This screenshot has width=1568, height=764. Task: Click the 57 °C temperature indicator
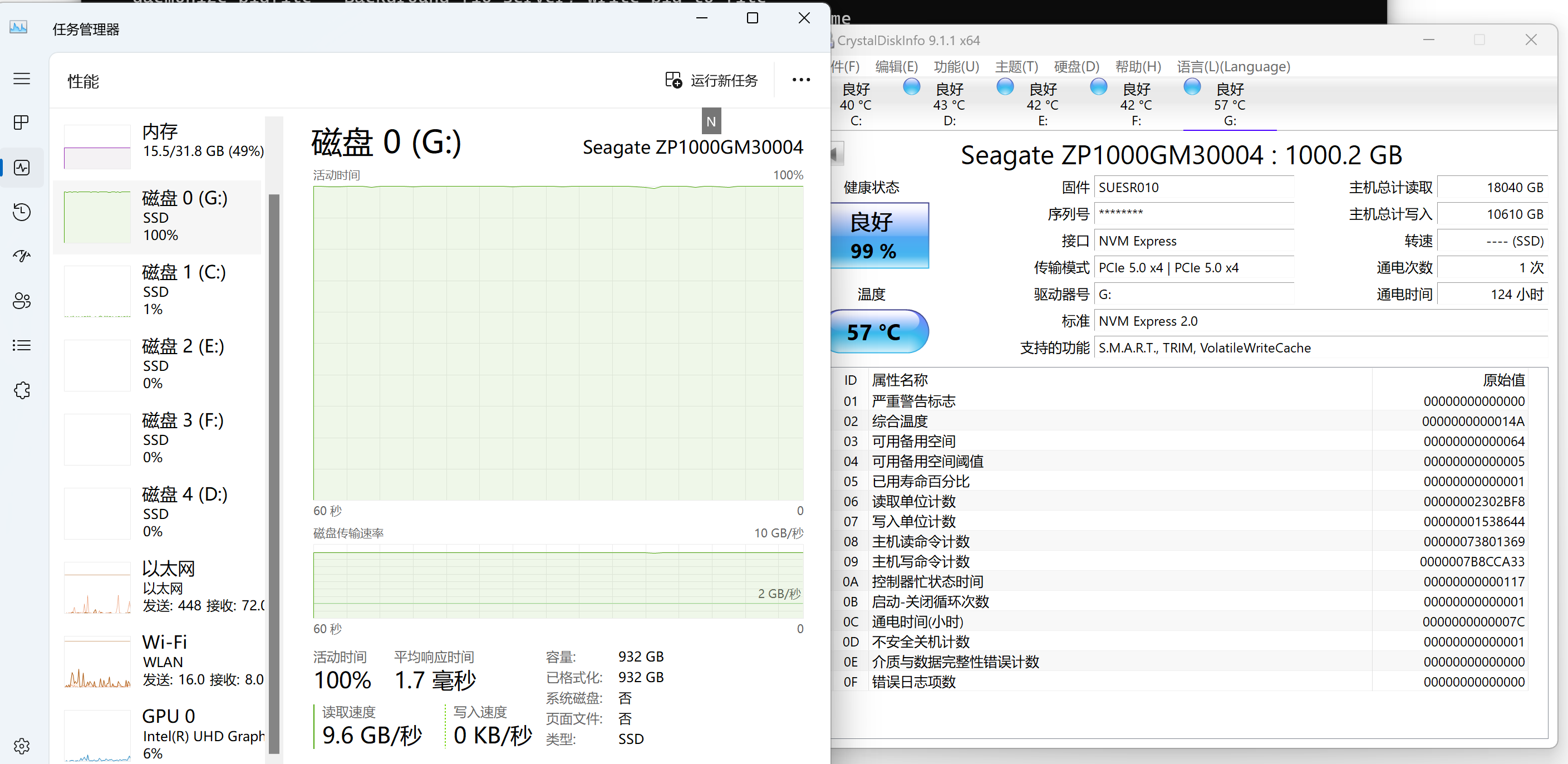coord(879,332)
